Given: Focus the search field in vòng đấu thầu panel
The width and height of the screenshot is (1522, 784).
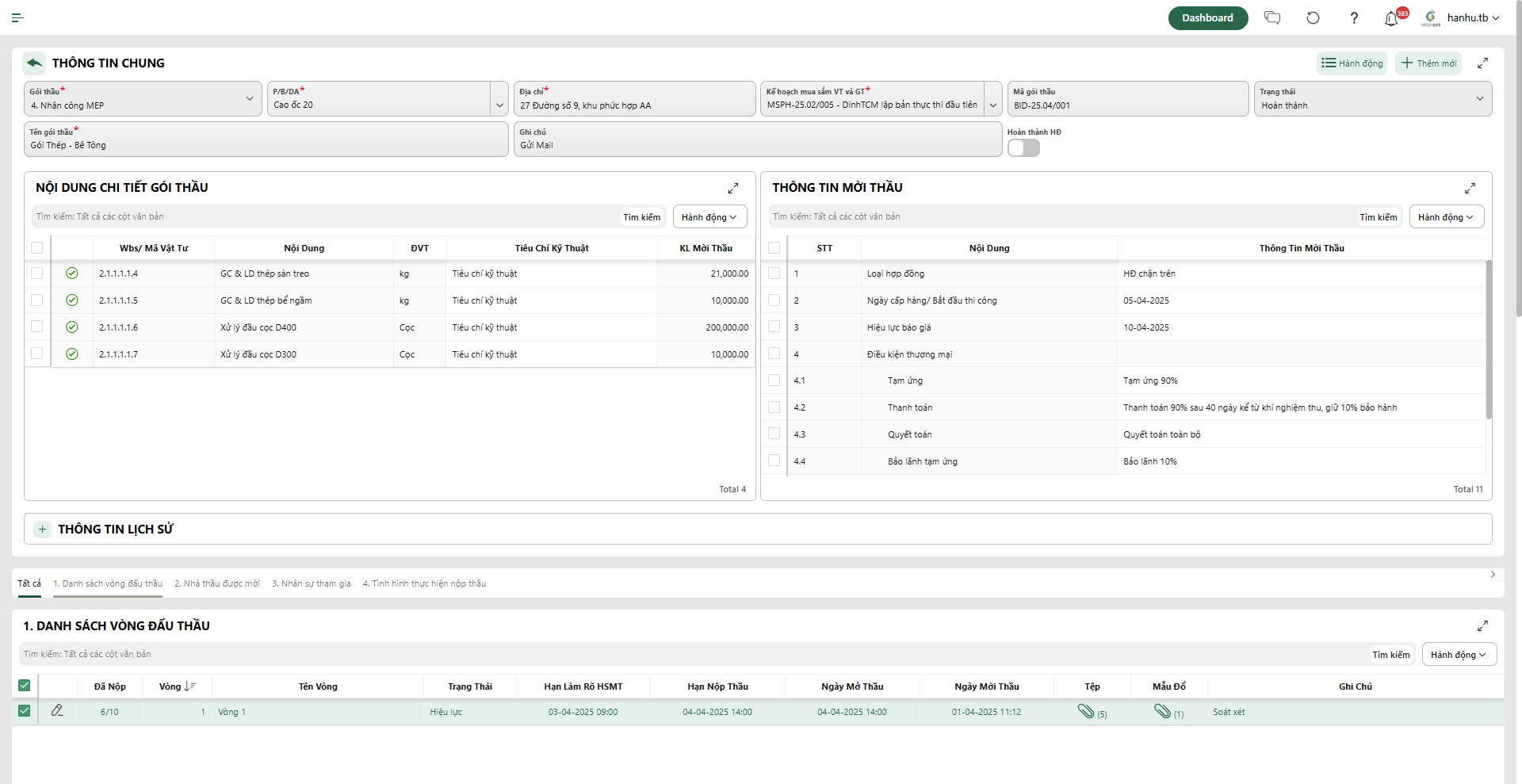Looking at the screenshot, I should (694, 654).
